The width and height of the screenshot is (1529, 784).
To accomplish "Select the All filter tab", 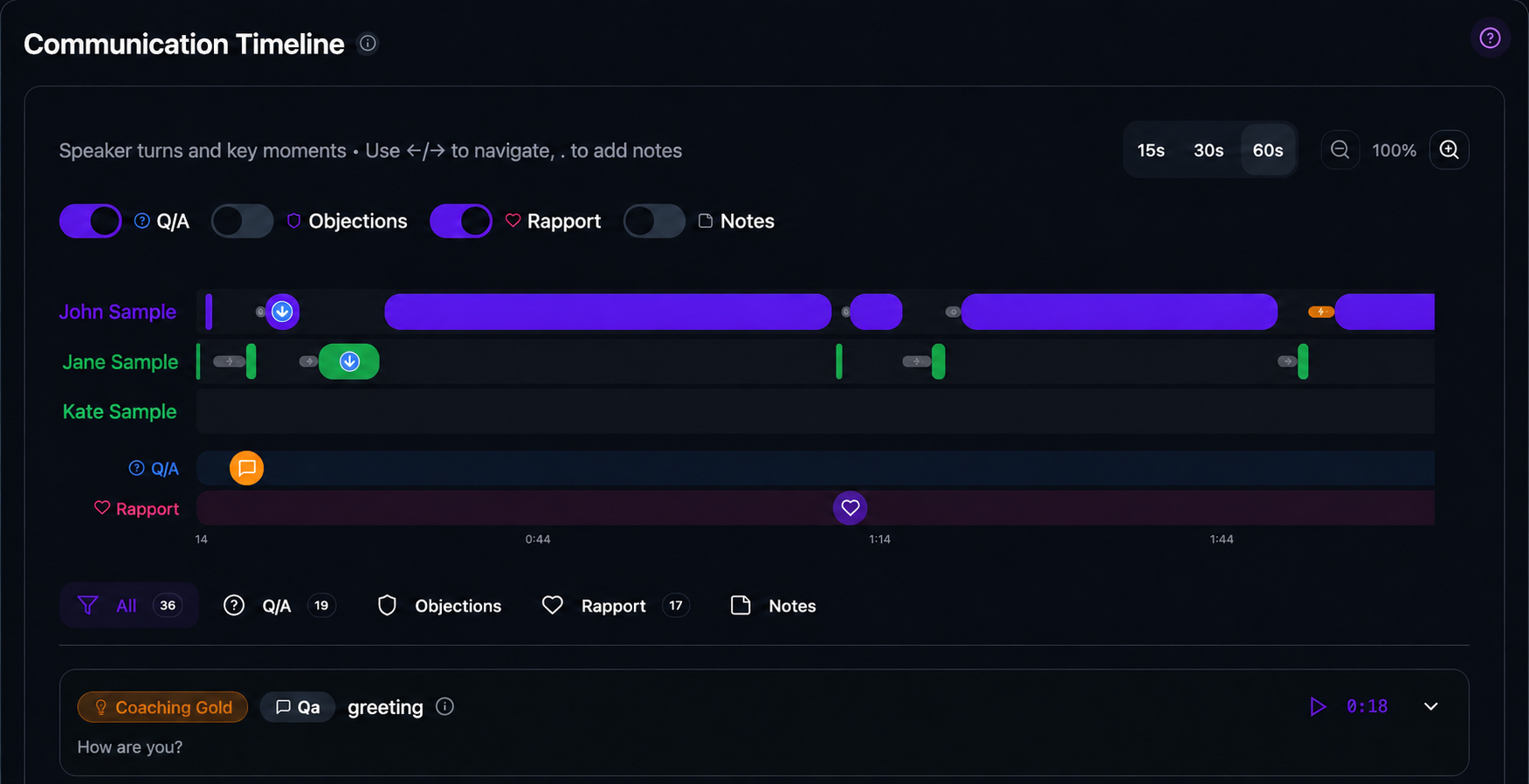I will (x=129, y=605).
